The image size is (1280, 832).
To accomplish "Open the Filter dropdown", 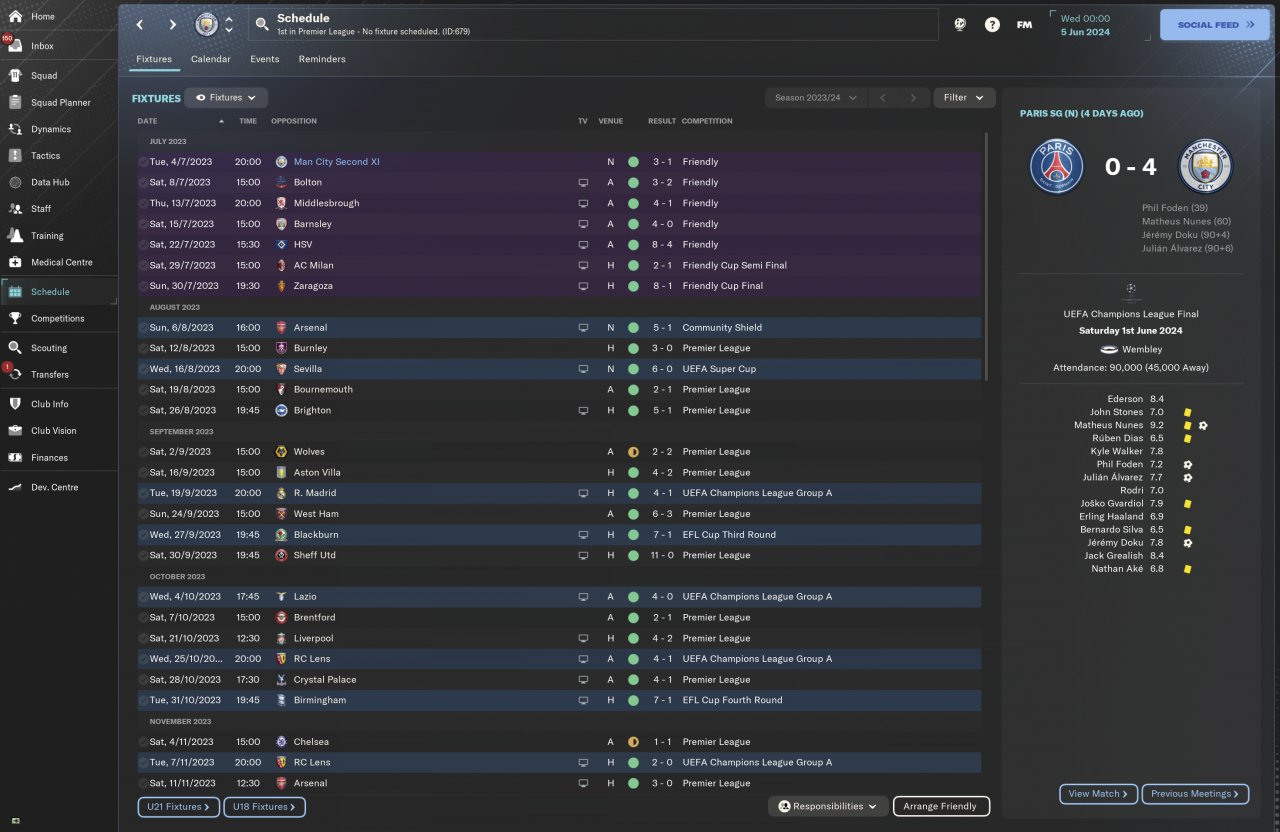I will point(964,98).
